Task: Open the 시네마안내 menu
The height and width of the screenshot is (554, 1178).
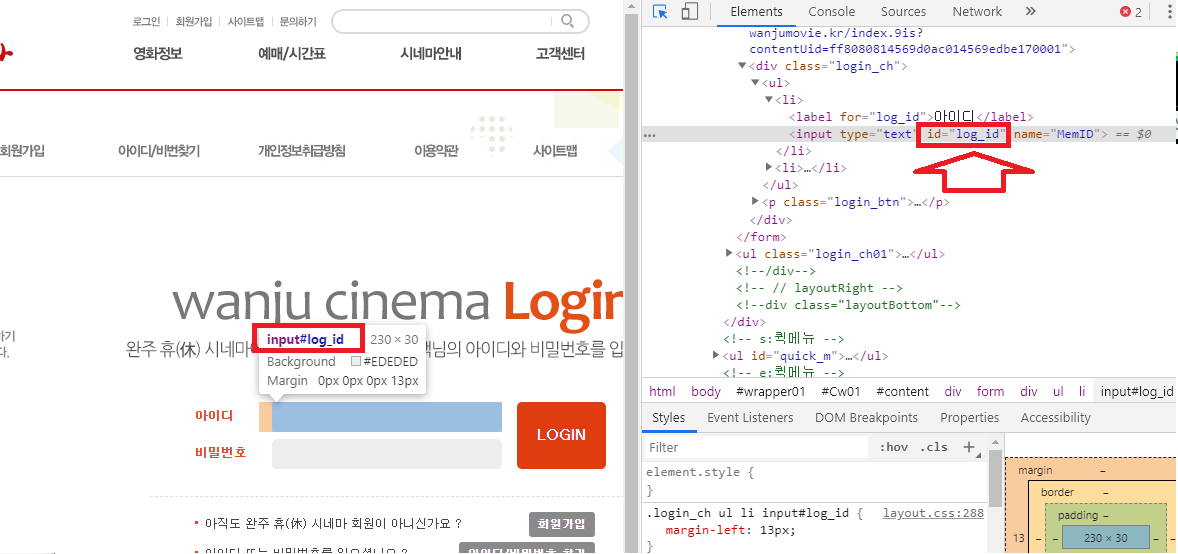Action: click(430, 53)
